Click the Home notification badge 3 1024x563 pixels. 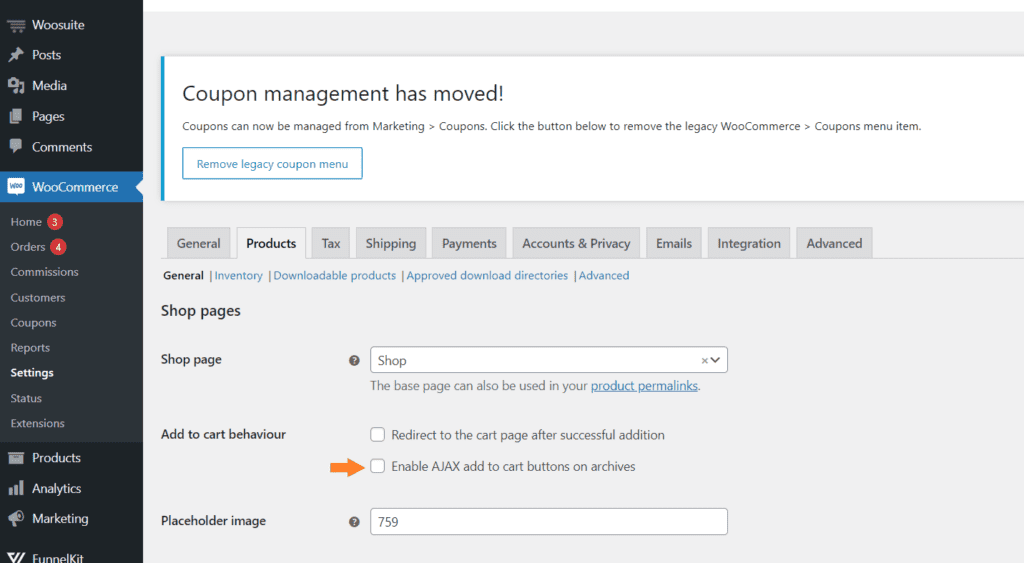click(55, 222)
